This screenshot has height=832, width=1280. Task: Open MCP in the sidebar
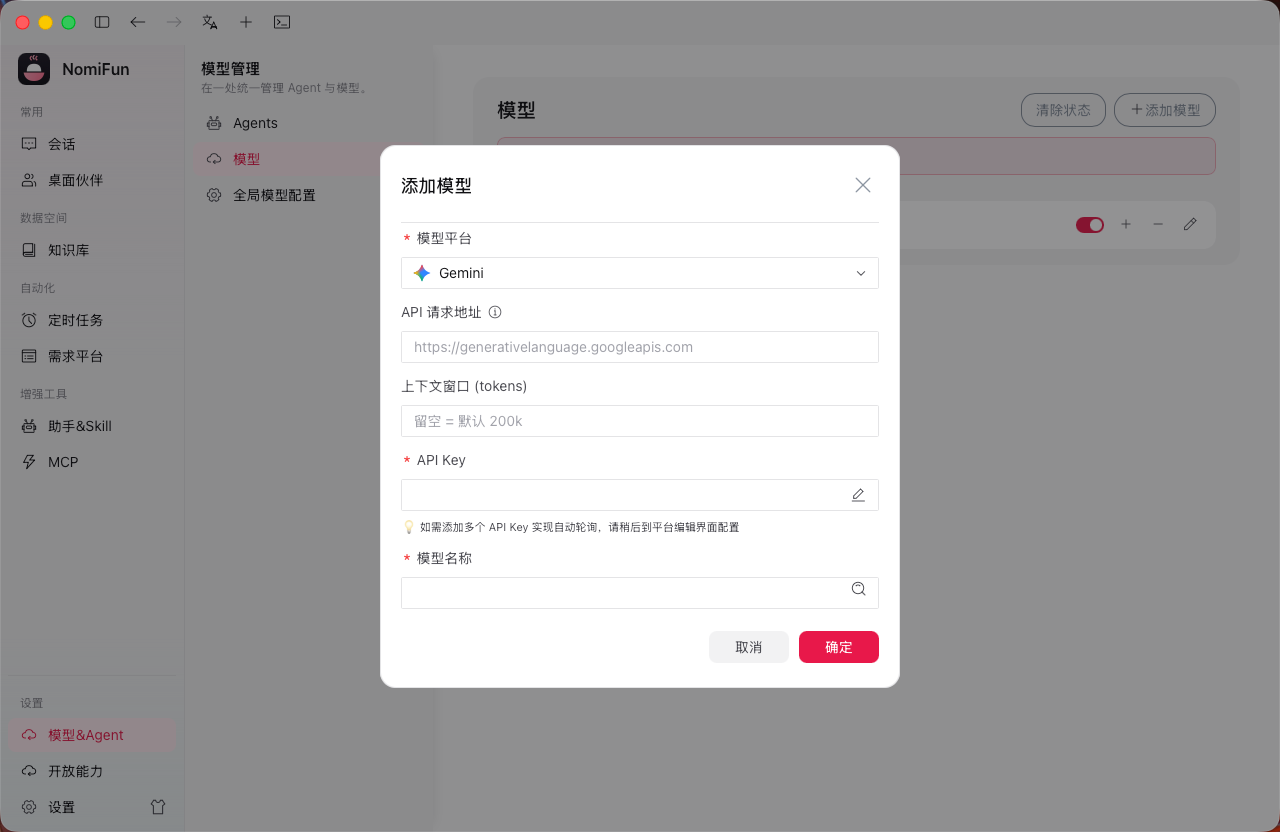pos(92,462)
